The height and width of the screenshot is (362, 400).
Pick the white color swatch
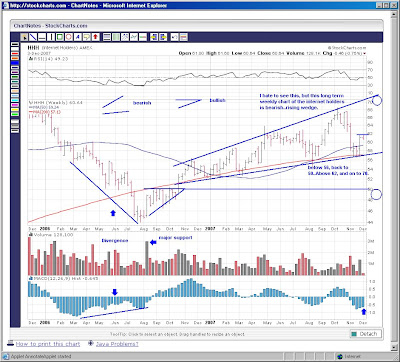tap(15, 49)
